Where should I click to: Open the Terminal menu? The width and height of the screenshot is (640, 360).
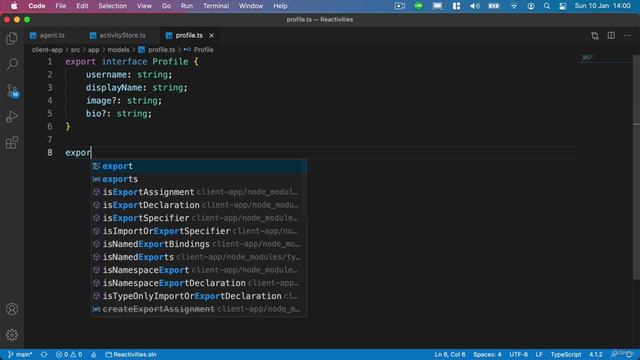tap(216, 6)
